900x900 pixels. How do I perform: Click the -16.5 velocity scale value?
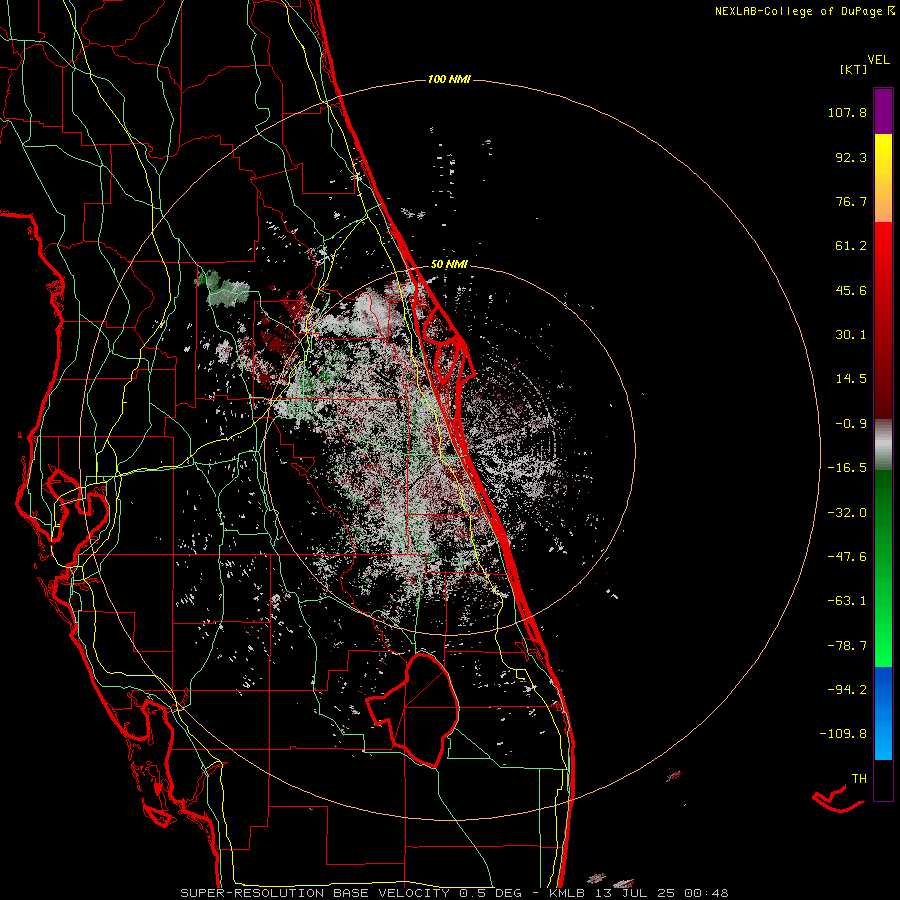point(847,468)
